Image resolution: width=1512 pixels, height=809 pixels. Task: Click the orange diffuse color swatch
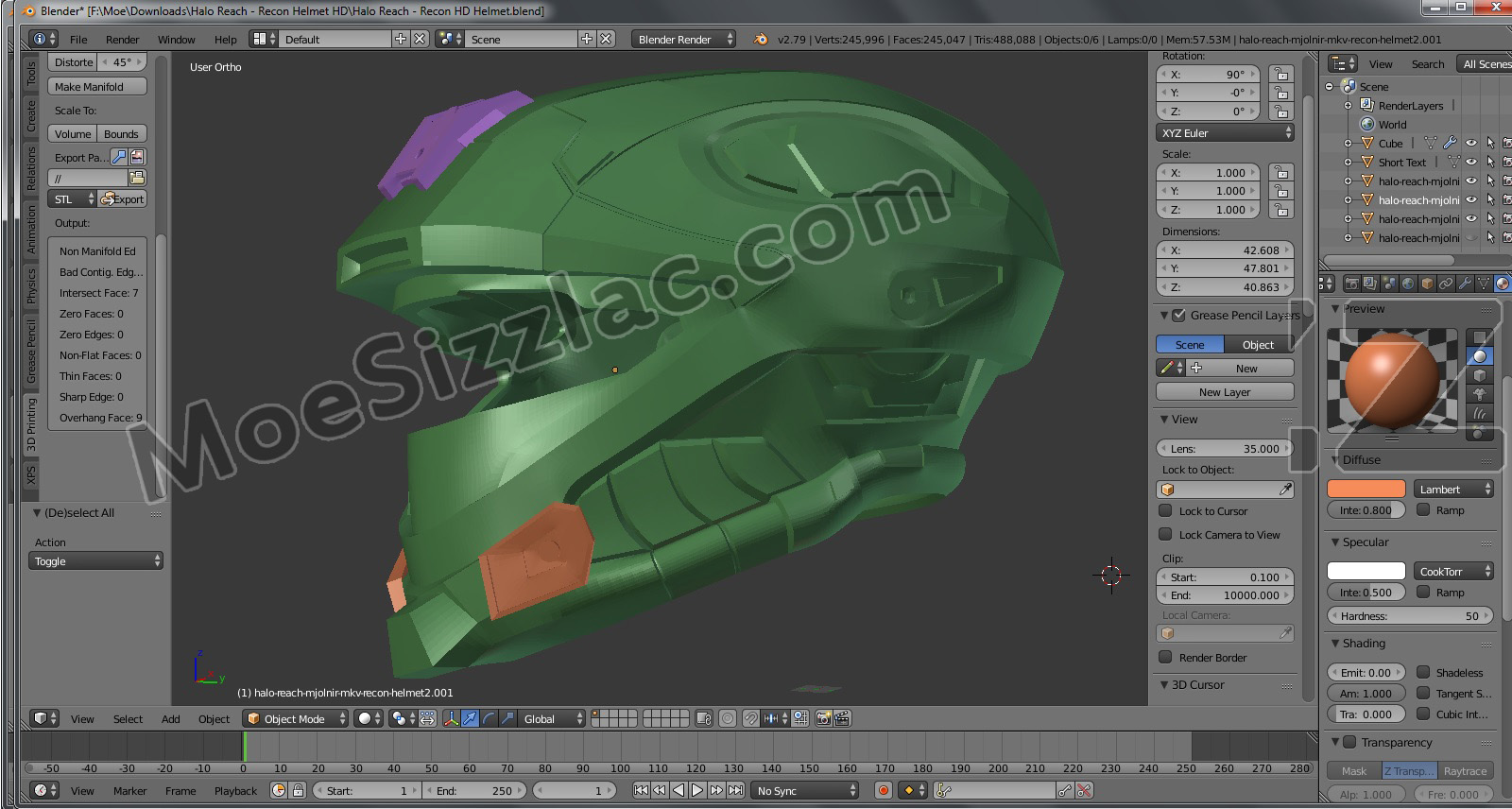point(1366,490)
